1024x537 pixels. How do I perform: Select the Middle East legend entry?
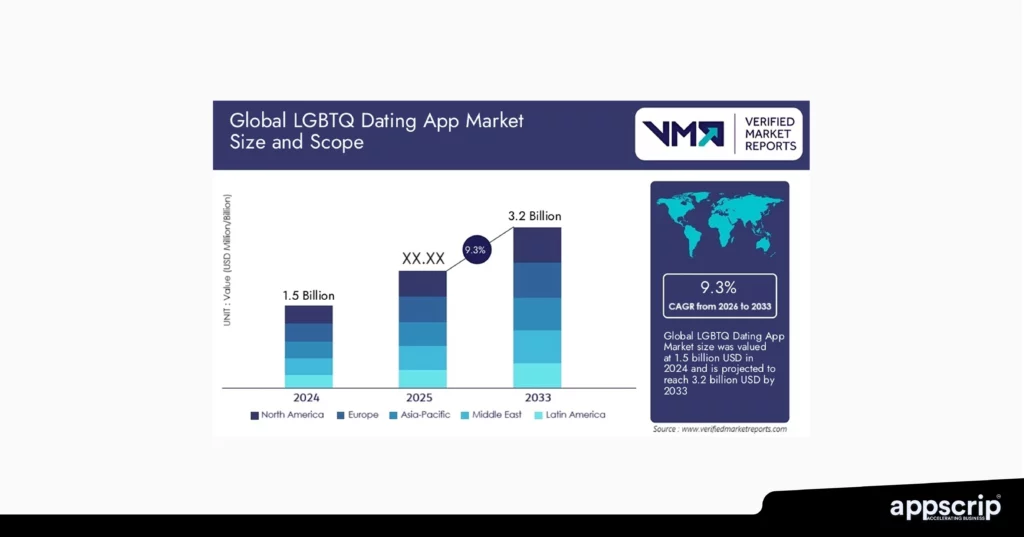click(495, 414)
